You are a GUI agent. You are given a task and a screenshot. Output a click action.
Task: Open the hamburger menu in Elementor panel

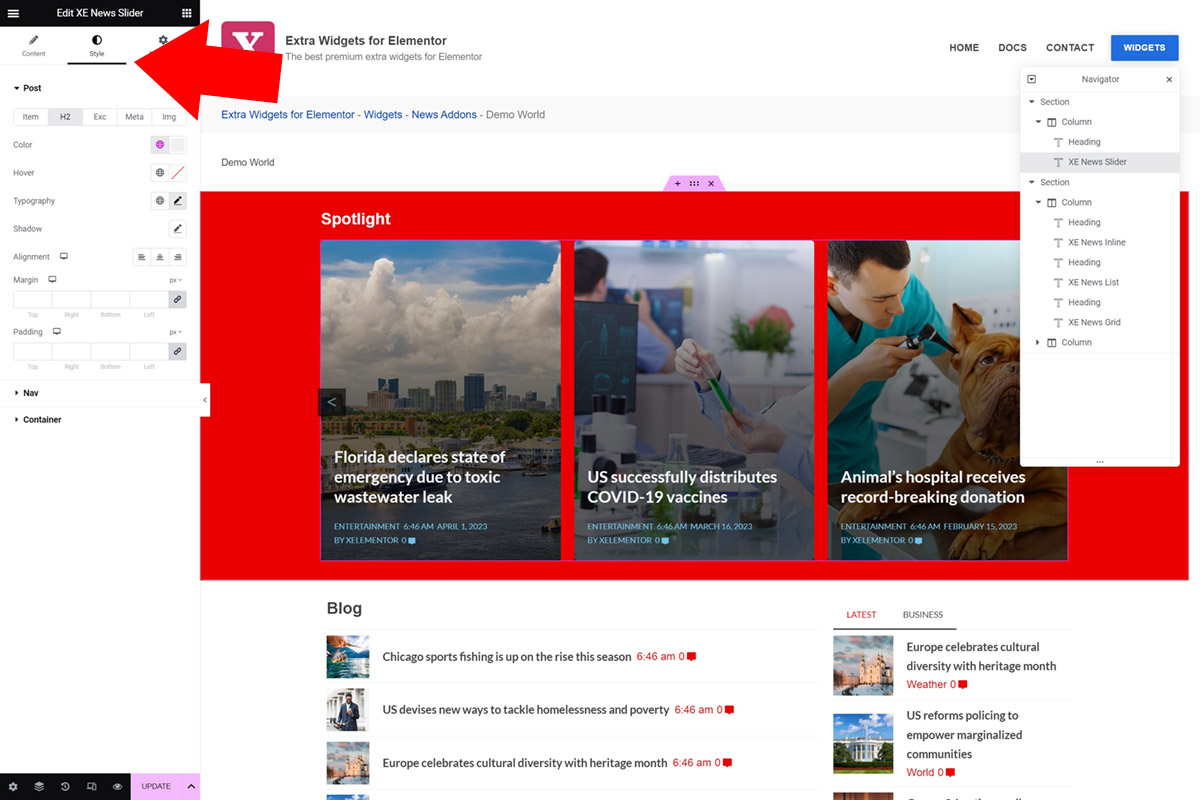coord(13,13)
